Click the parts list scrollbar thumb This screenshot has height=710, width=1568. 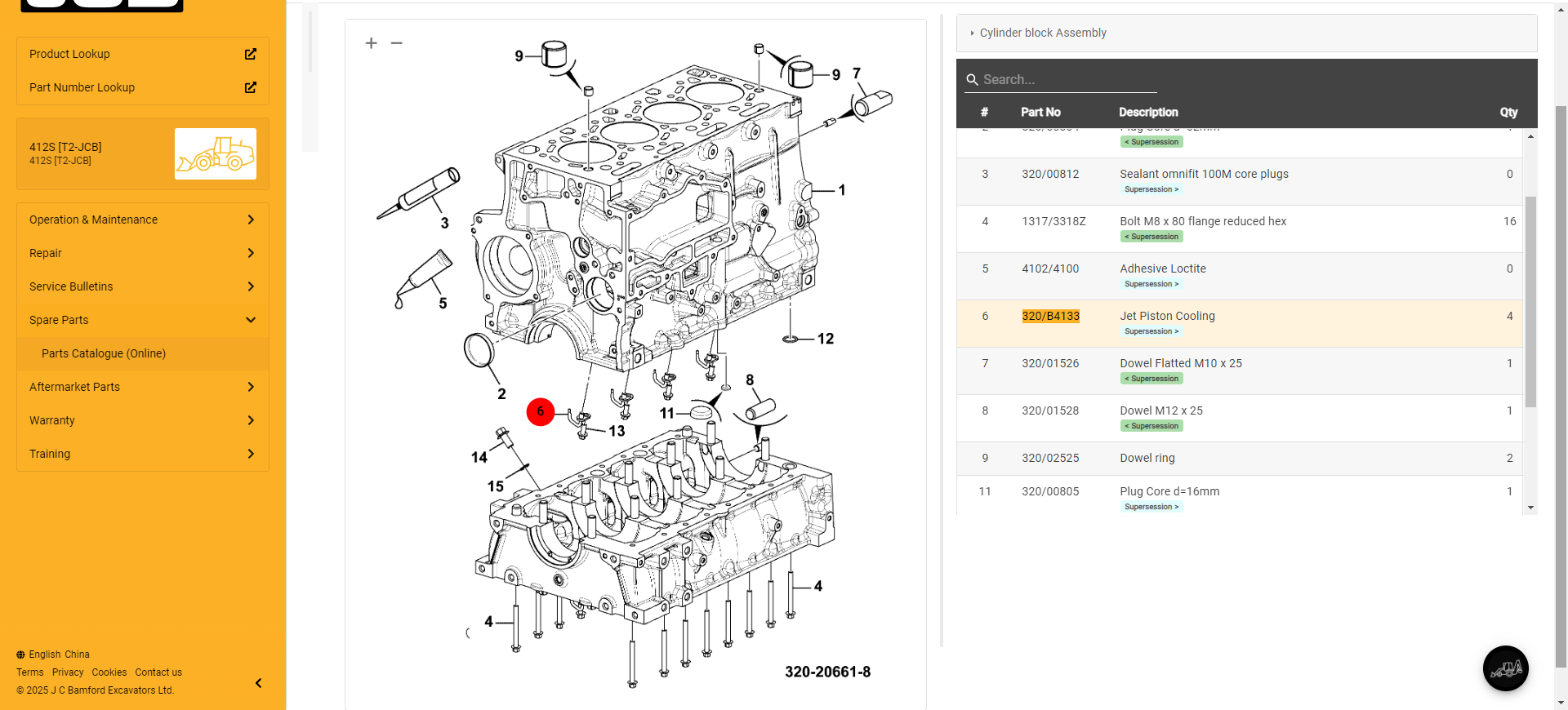tap(1530, 302)
